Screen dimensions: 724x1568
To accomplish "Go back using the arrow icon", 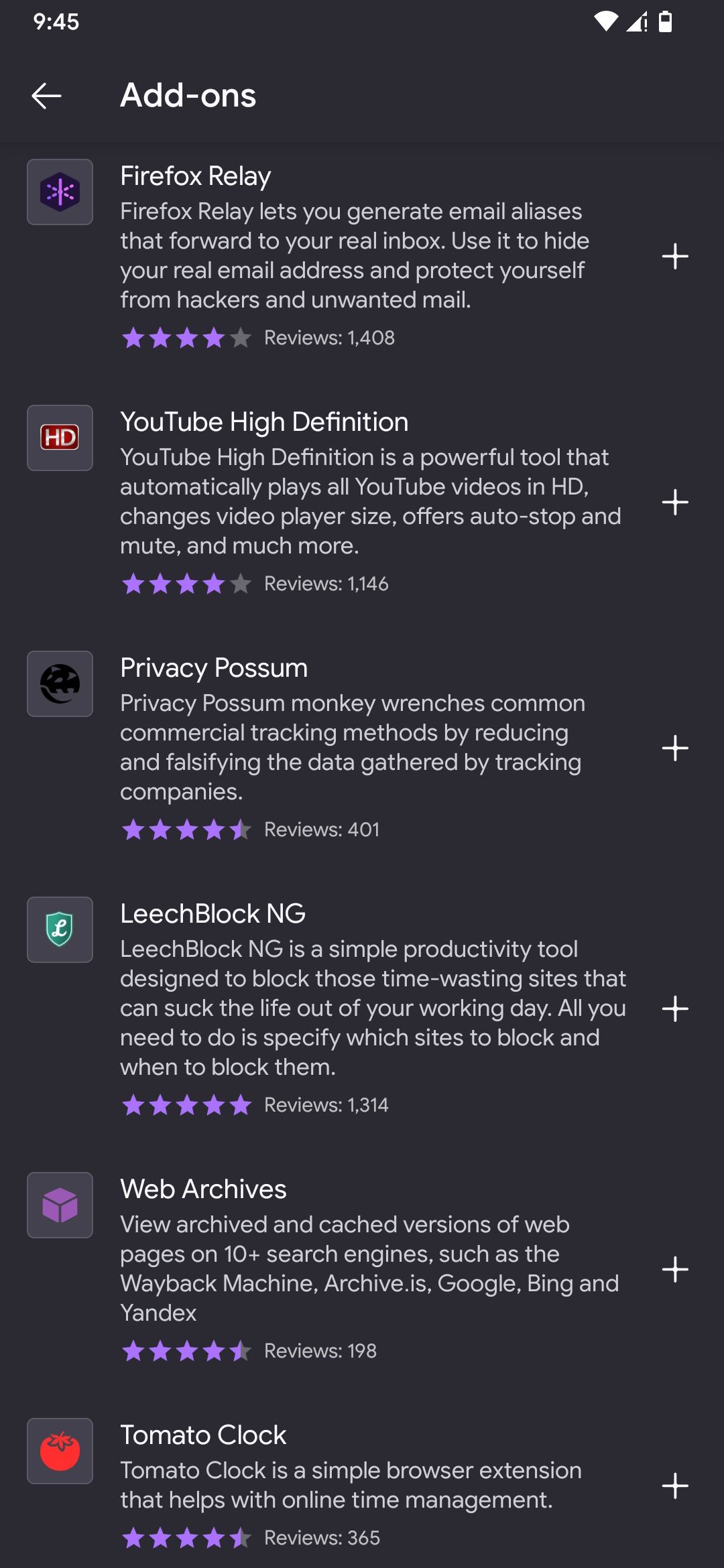I will coord(46,96).
